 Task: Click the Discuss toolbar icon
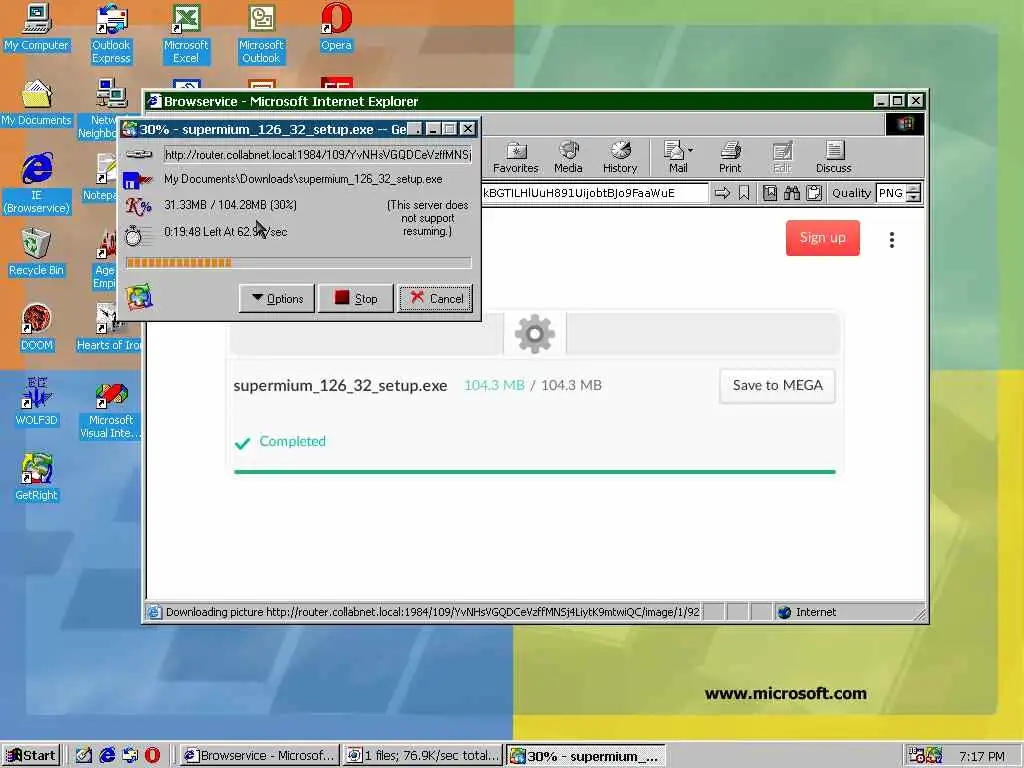[833, 157]
